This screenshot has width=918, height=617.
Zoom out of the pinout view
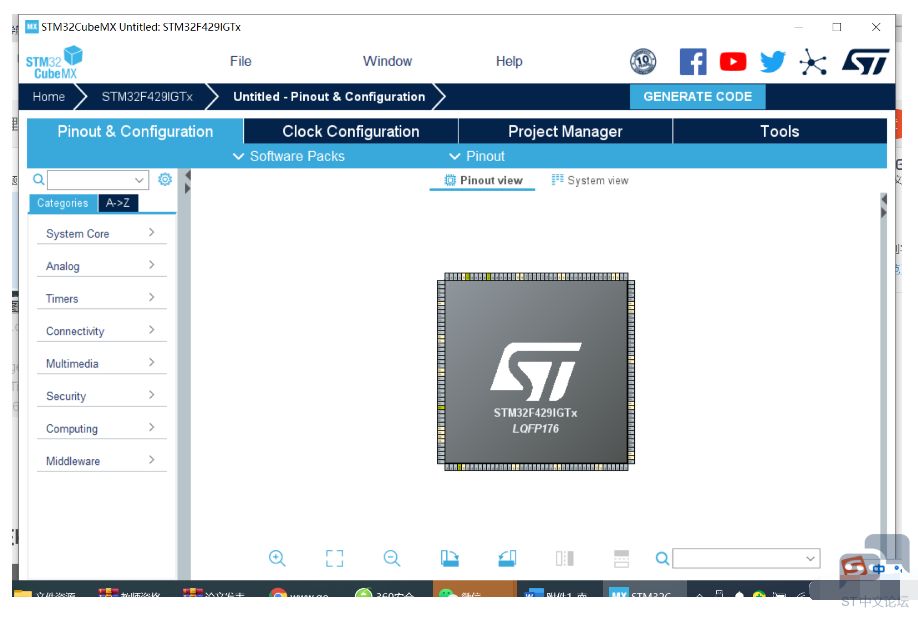tap(392, 558)
